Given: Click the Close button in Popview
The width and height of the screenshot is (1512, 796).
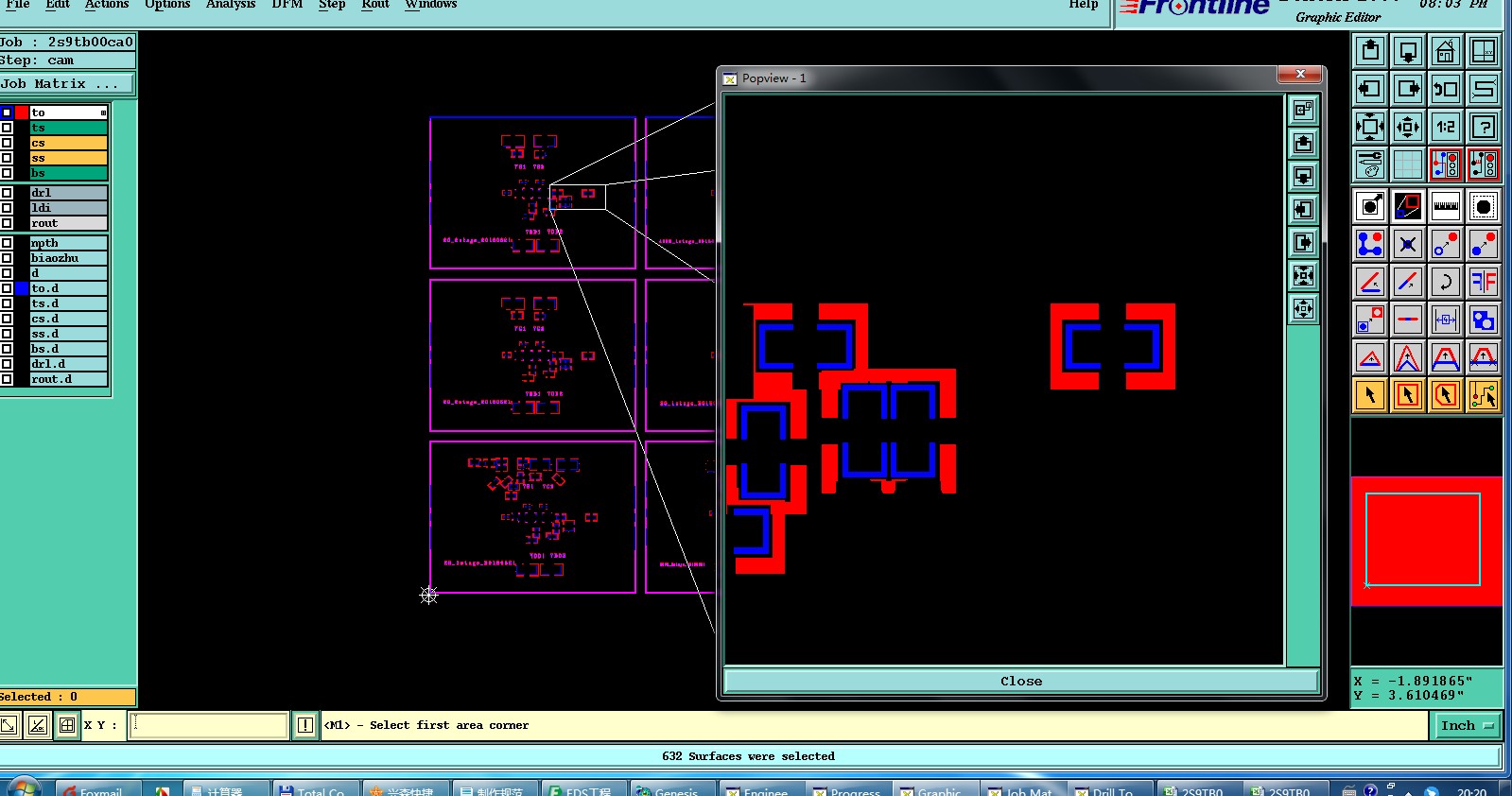Looking at the screenshot, I should 1021,681.
